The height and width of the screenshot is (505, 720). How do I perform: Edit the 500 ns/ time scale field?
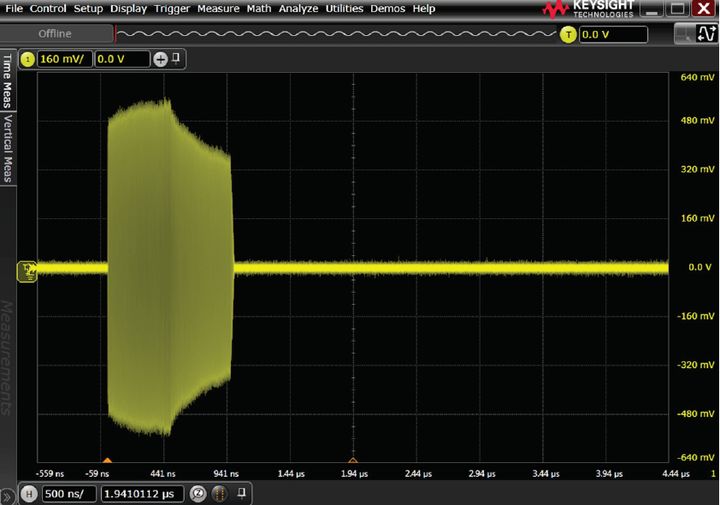coord(69,494)
